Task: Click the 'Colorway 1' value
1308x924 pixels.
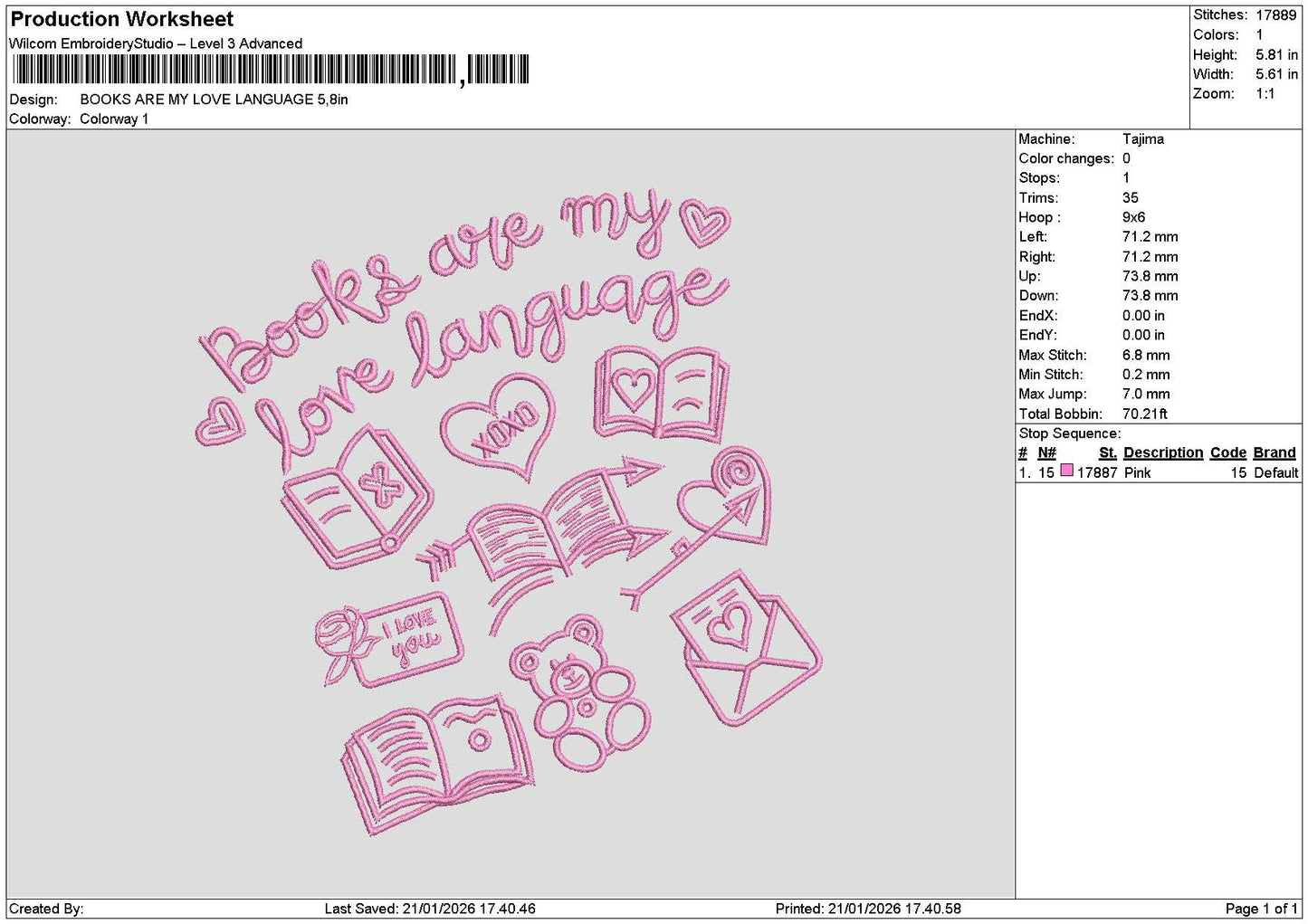Action: [x=114, y=119]
